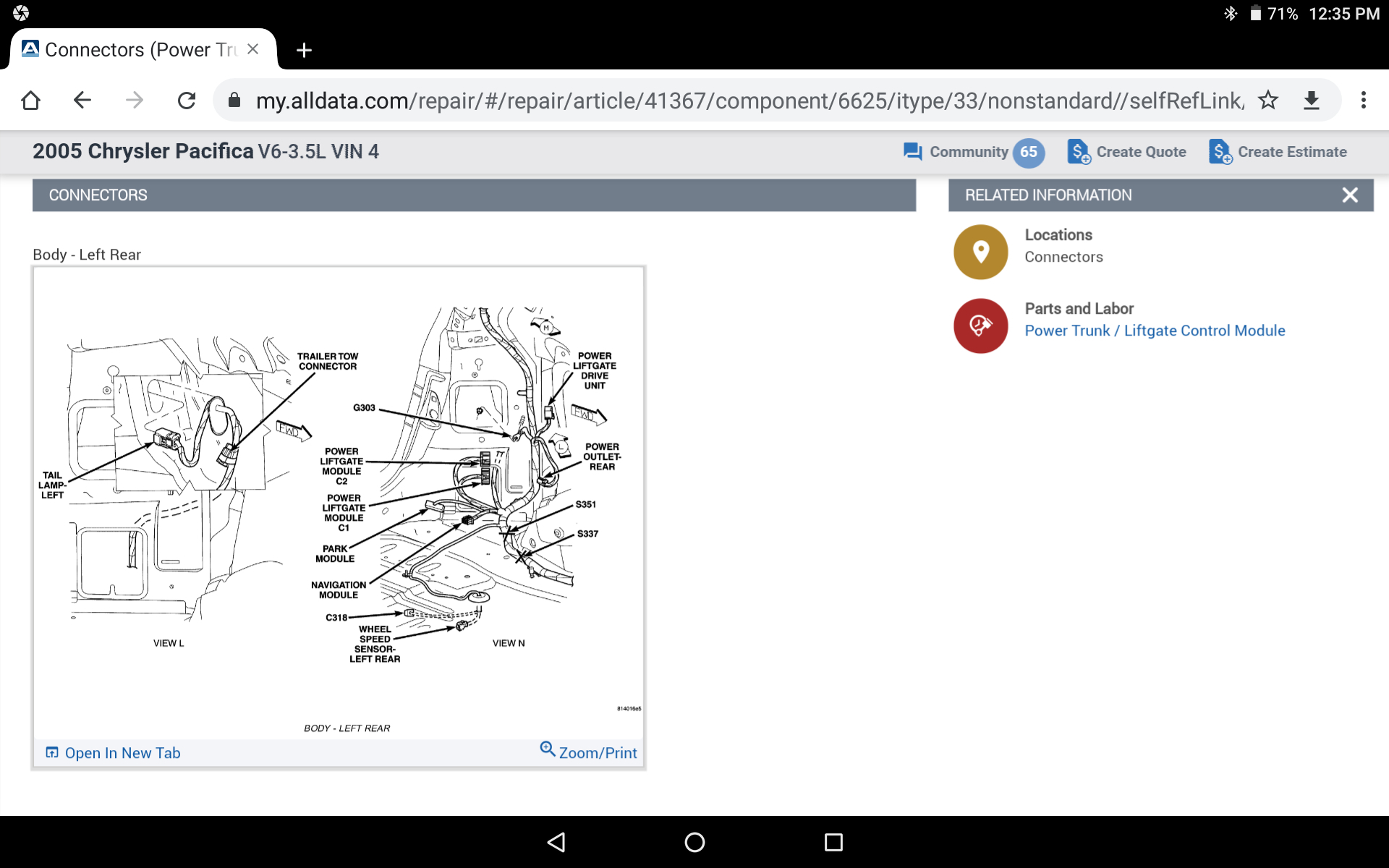Click the gold Locations pin icon
Viewport: 1389px width, 868px height.
click(980, 252)
